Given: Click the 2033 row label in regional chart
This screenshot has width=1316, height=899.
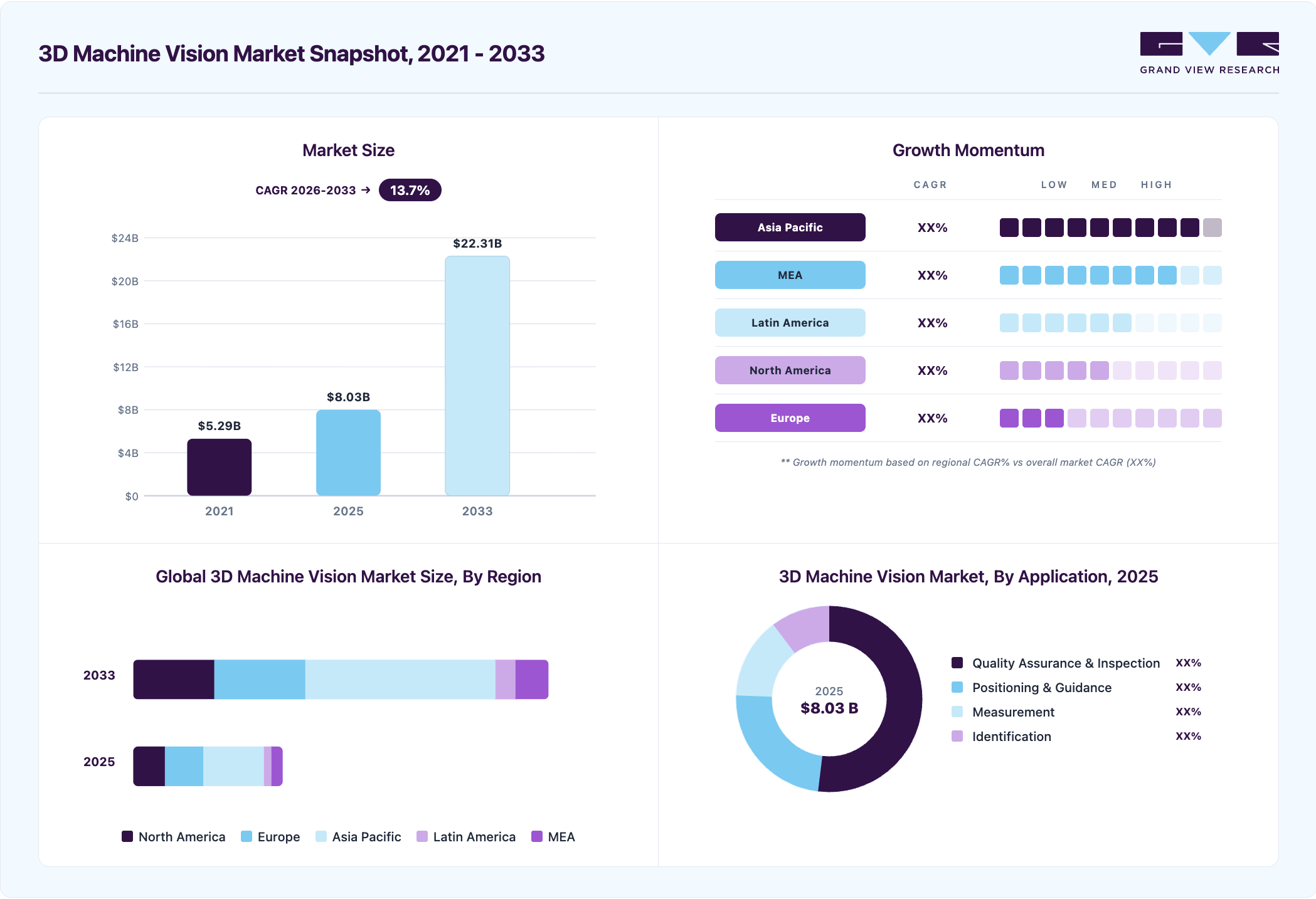Looking at the screenshot, I should pos(99,675).
